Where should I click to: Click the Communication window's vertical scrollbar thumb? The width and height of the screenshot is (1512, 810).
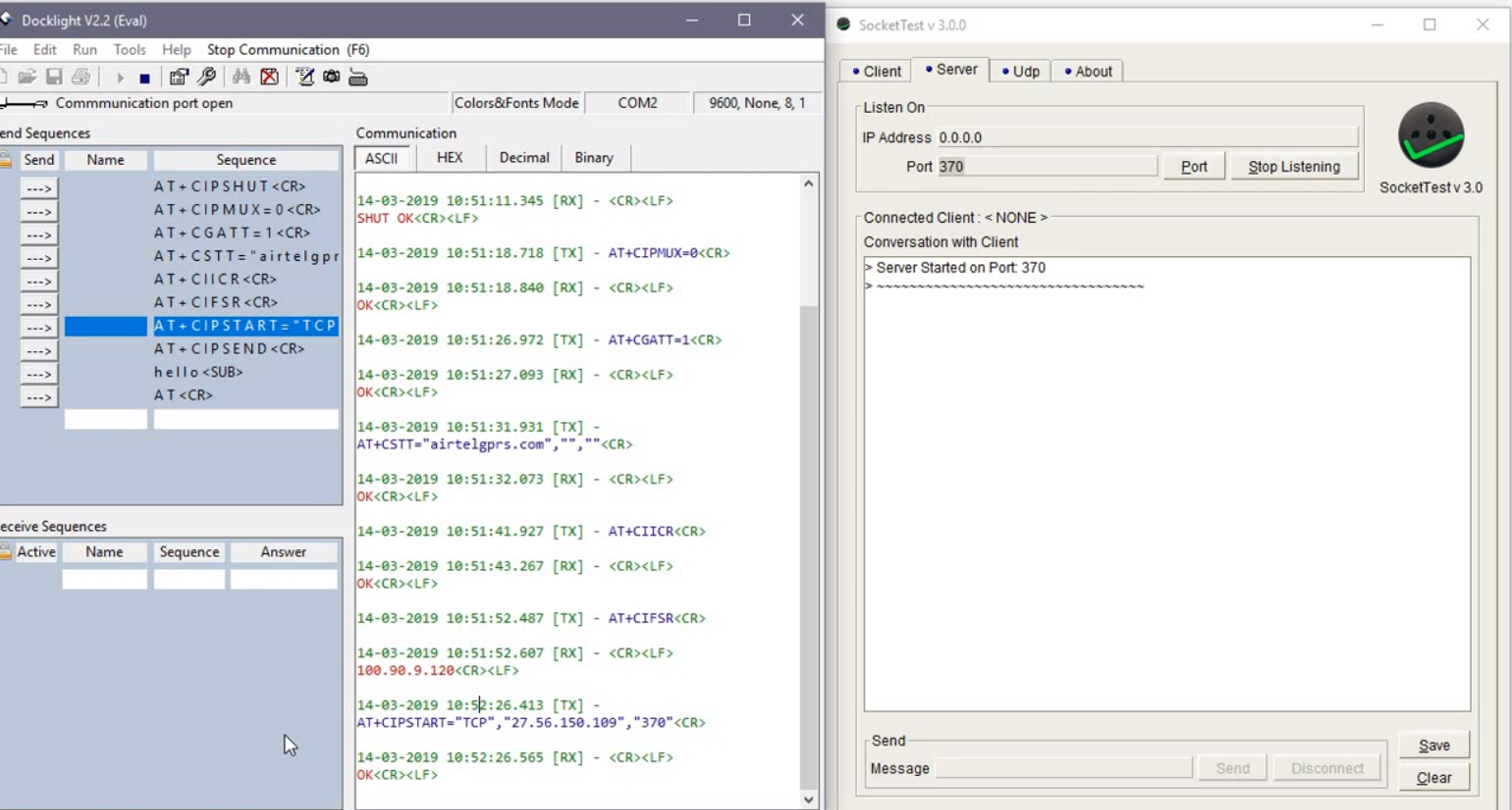pyautogui.click(x=809, y=546)
